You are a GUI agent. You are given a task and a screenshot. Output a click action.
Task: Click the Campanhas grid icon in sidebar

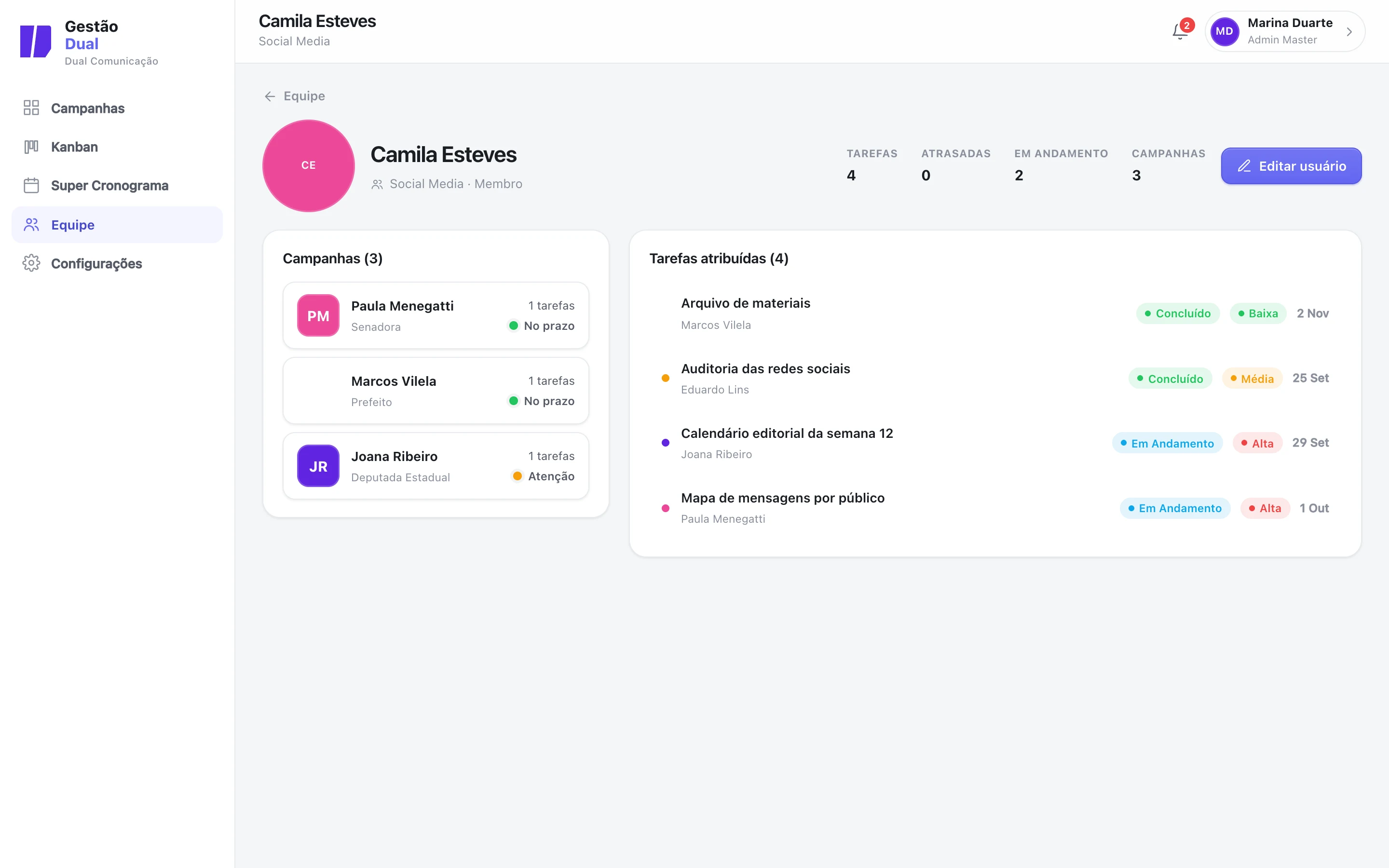coord(31,108)
